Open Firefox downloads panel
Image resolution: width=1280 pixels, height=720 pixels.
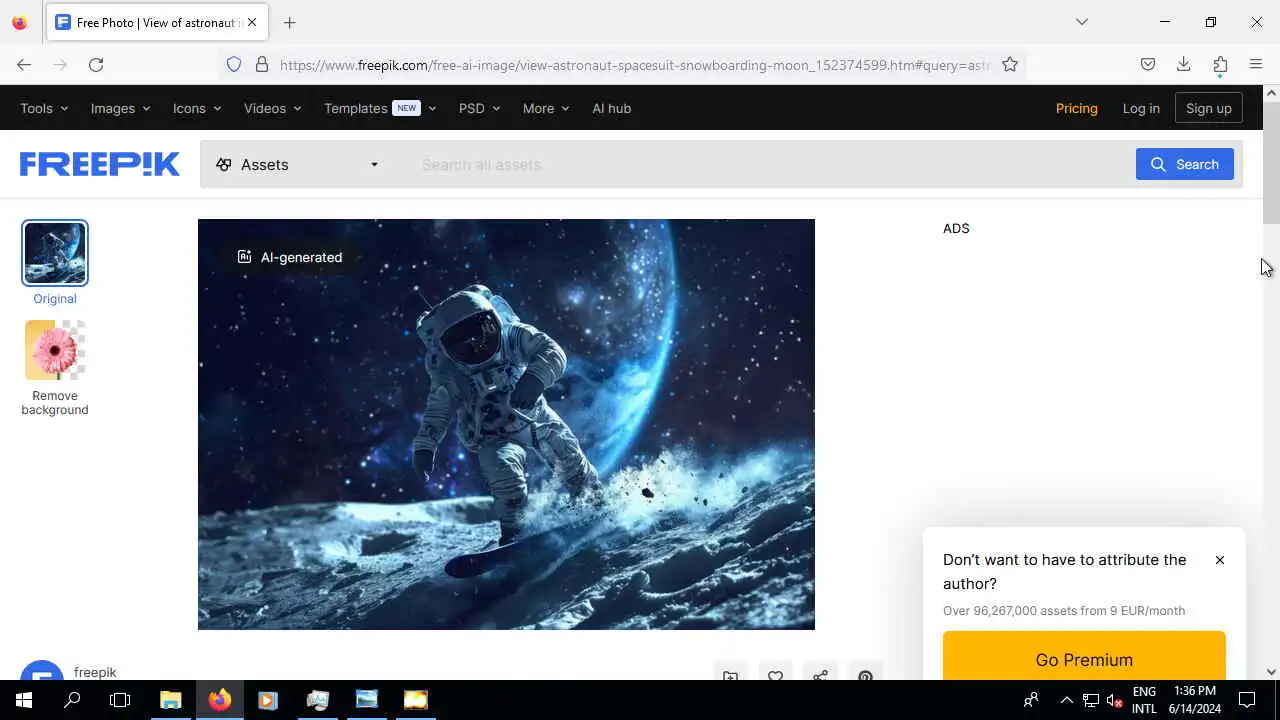pyautogui.click(x=1184, y=64)
